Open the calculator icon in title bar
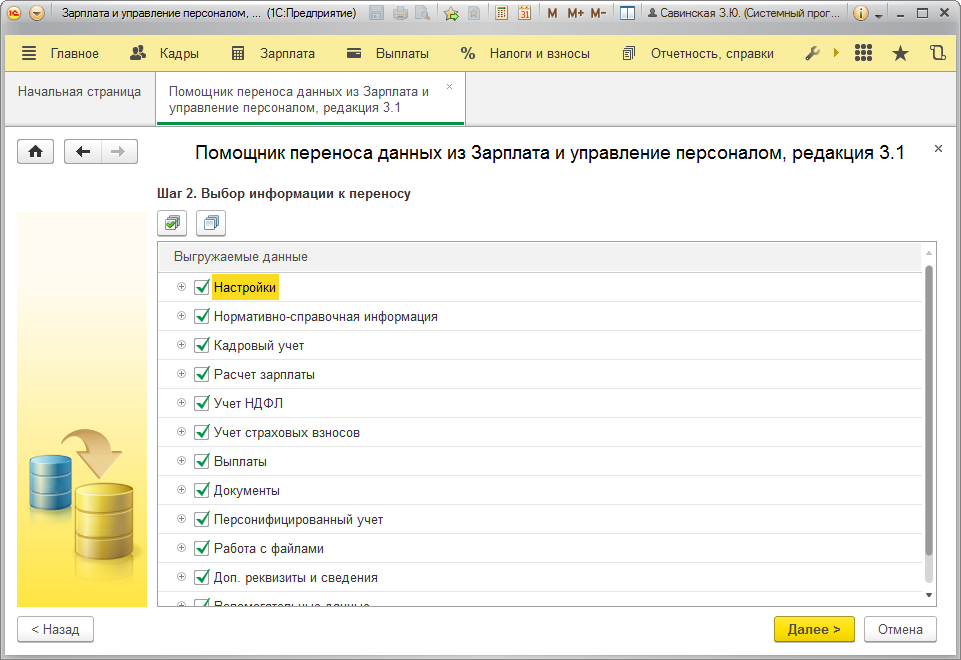Viewport: 961px width, 660px height. coord(500,14)
